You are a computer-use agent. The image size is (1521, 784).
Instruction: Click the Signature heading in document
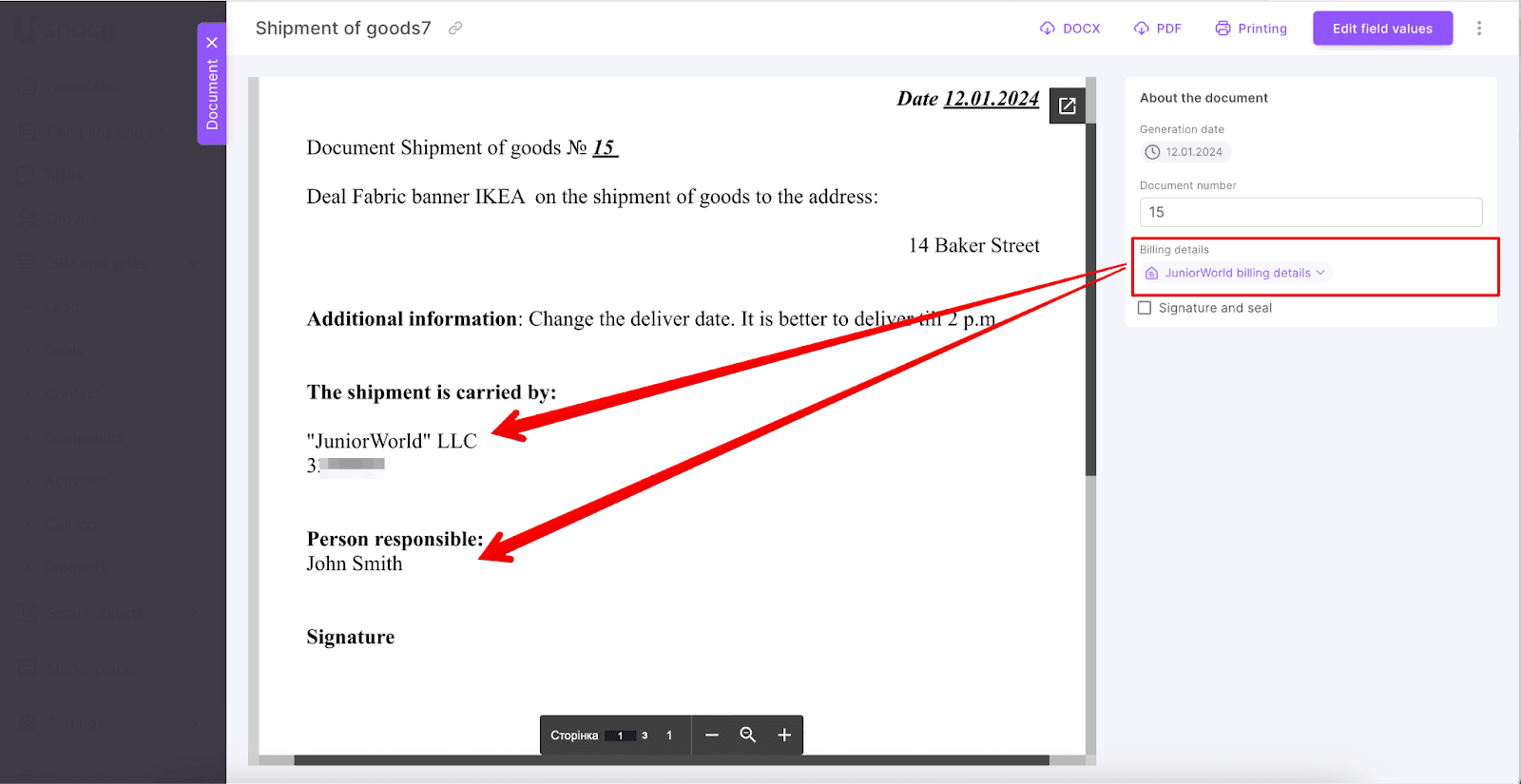(x=351, y=637)
